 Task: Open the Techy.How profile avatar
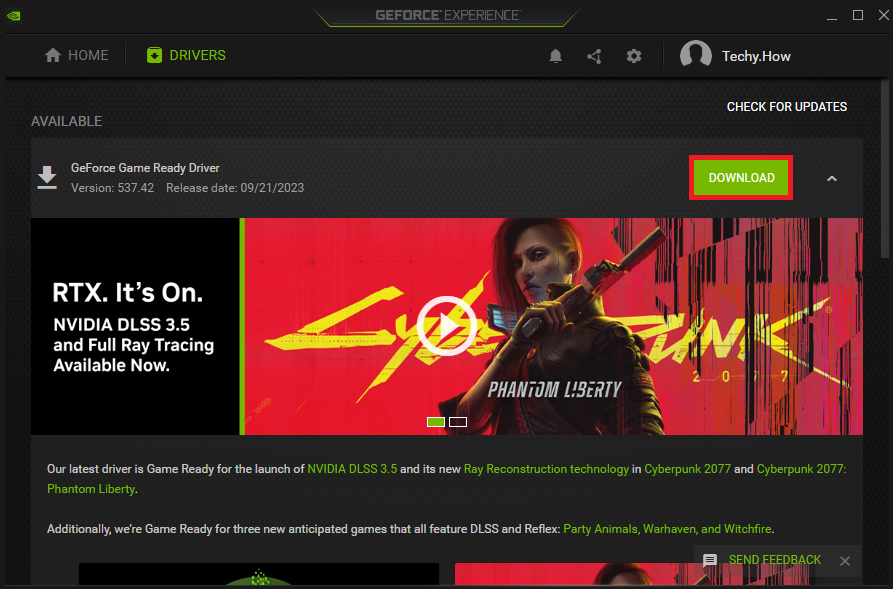pos(696,55)
